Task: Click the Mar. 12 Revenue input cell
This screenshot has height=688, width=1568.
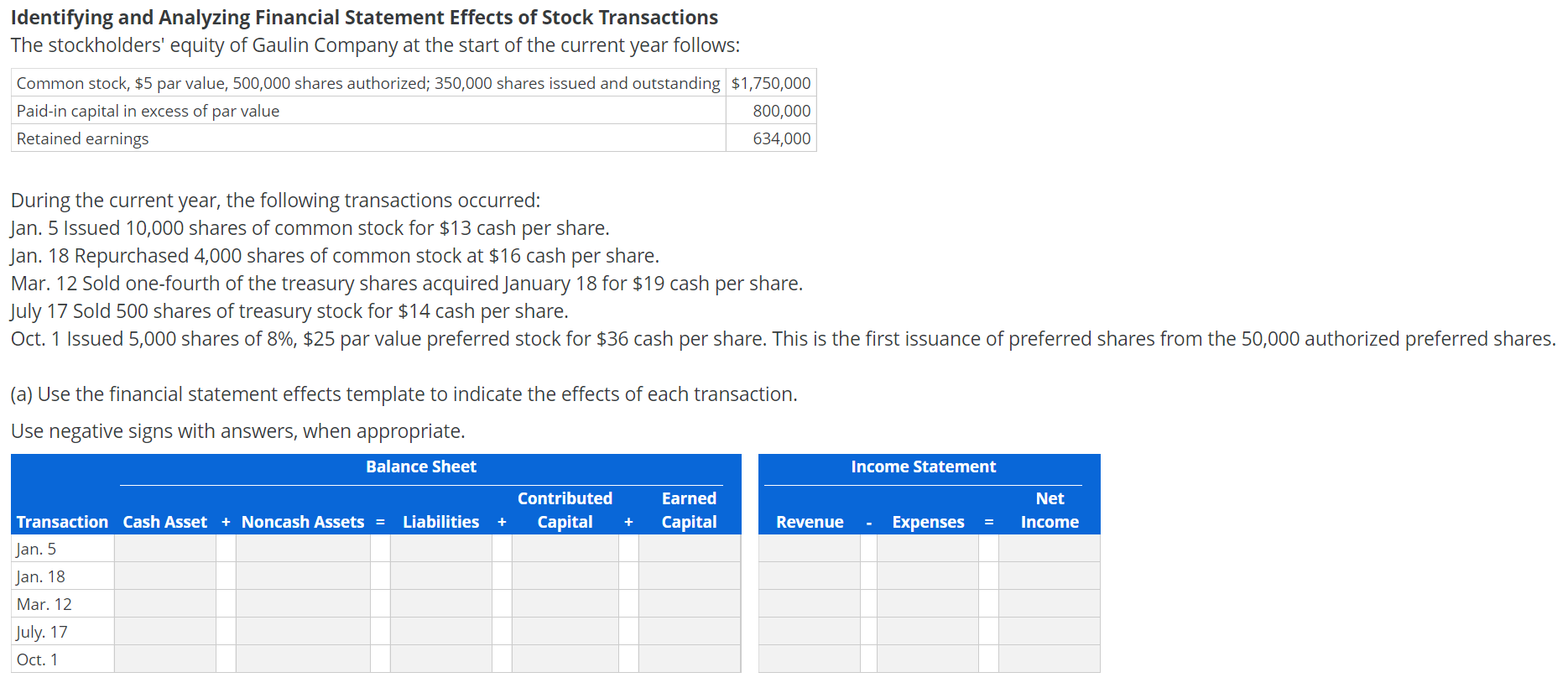Action: click(810, 604)
